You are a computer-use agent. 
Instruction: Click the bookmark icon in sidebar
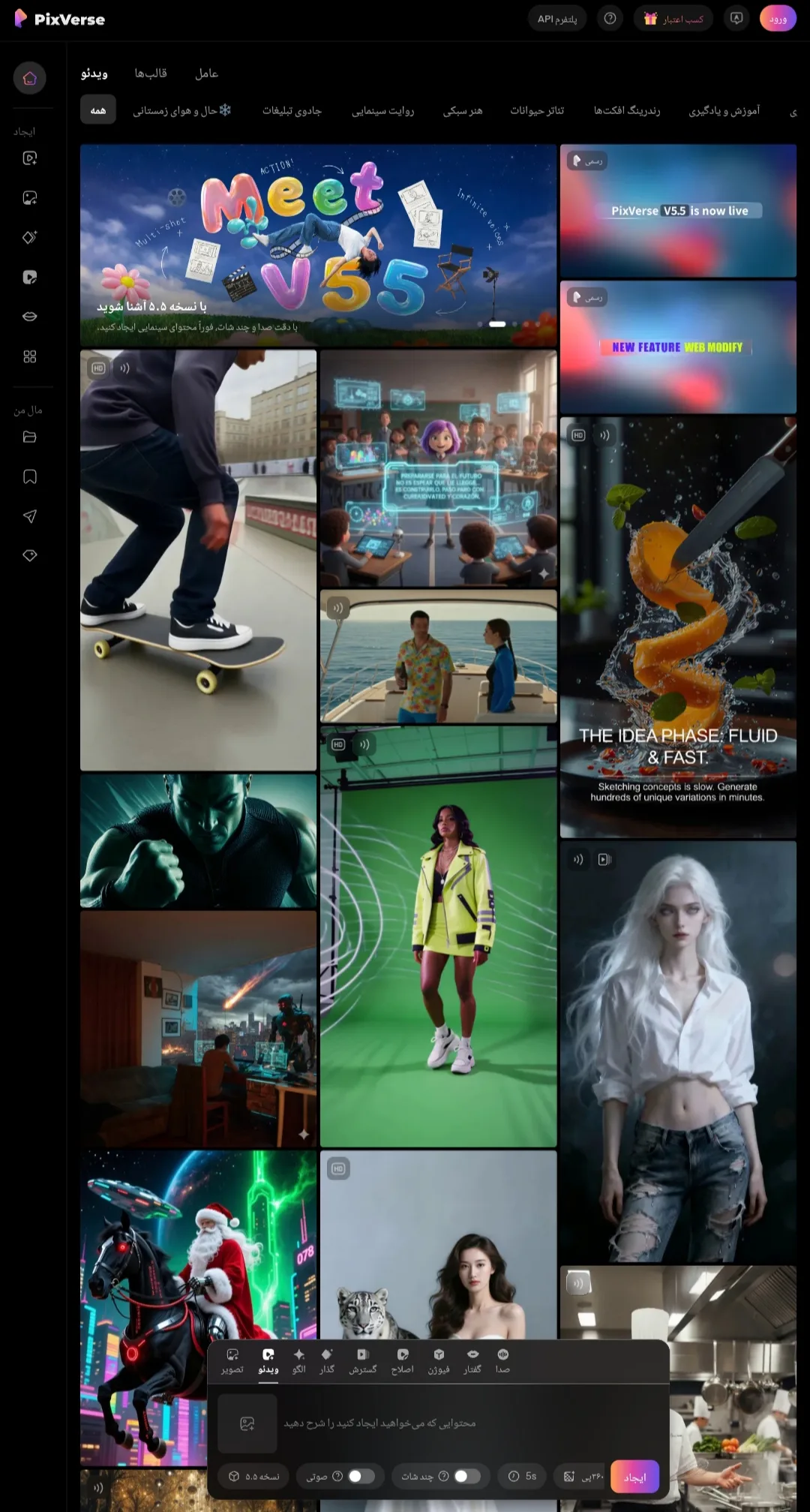30,476
